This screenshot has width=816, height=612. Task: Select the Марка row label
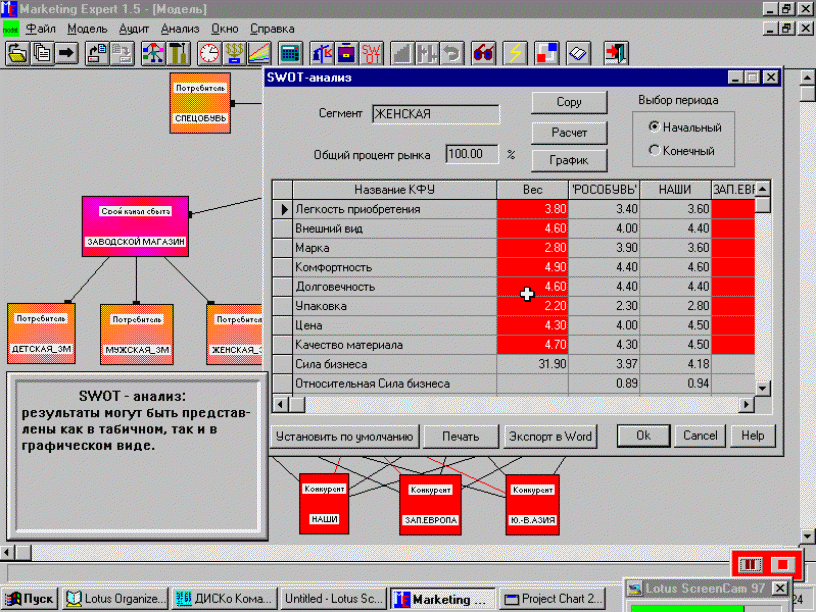coord(312,248)
